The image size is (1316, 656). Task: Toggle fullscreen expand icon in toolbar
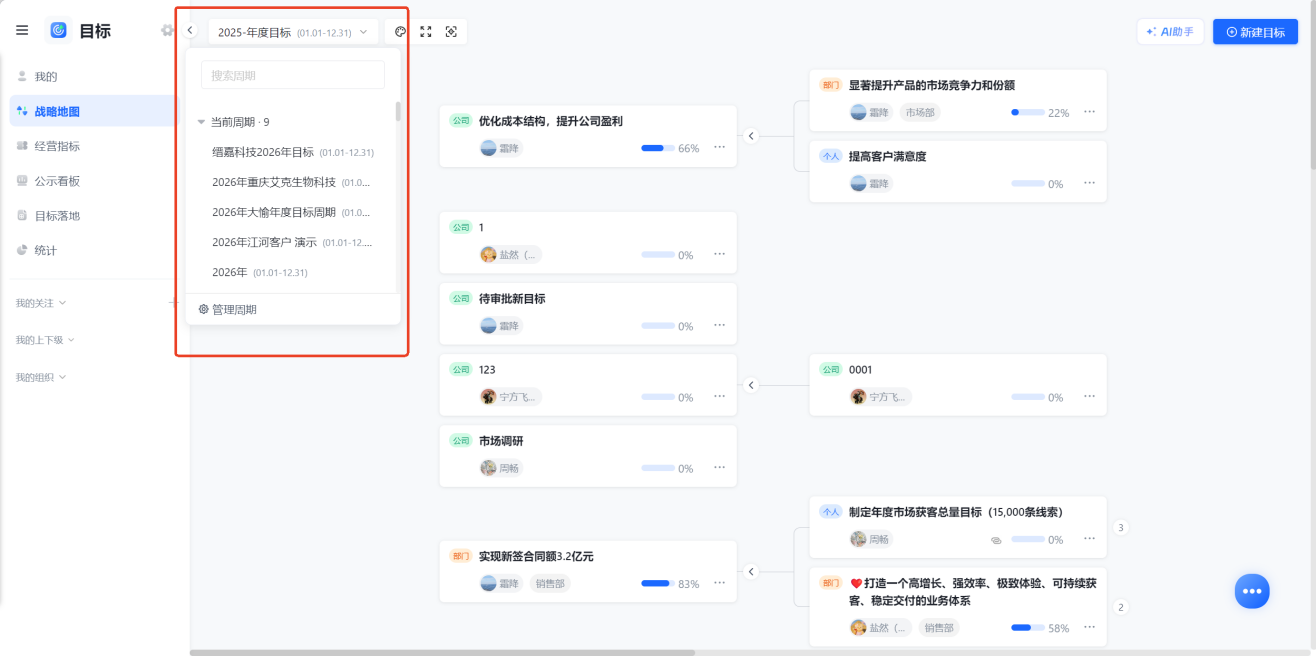pos(426,32)
